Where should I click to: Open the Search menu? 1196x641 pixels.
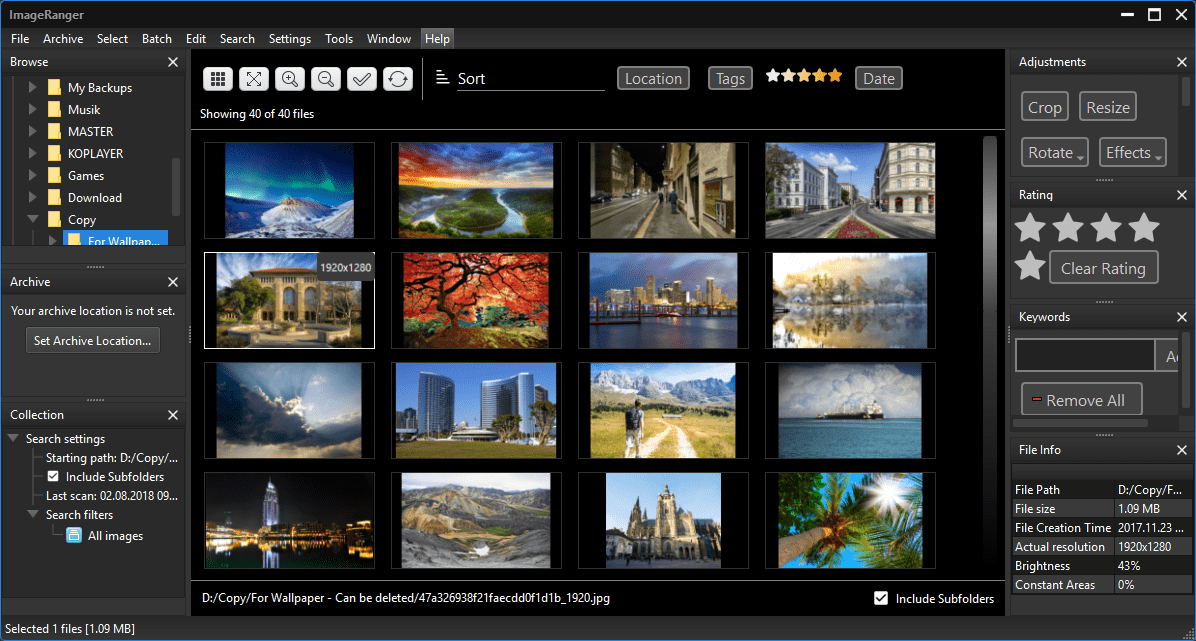click(237, 39)
